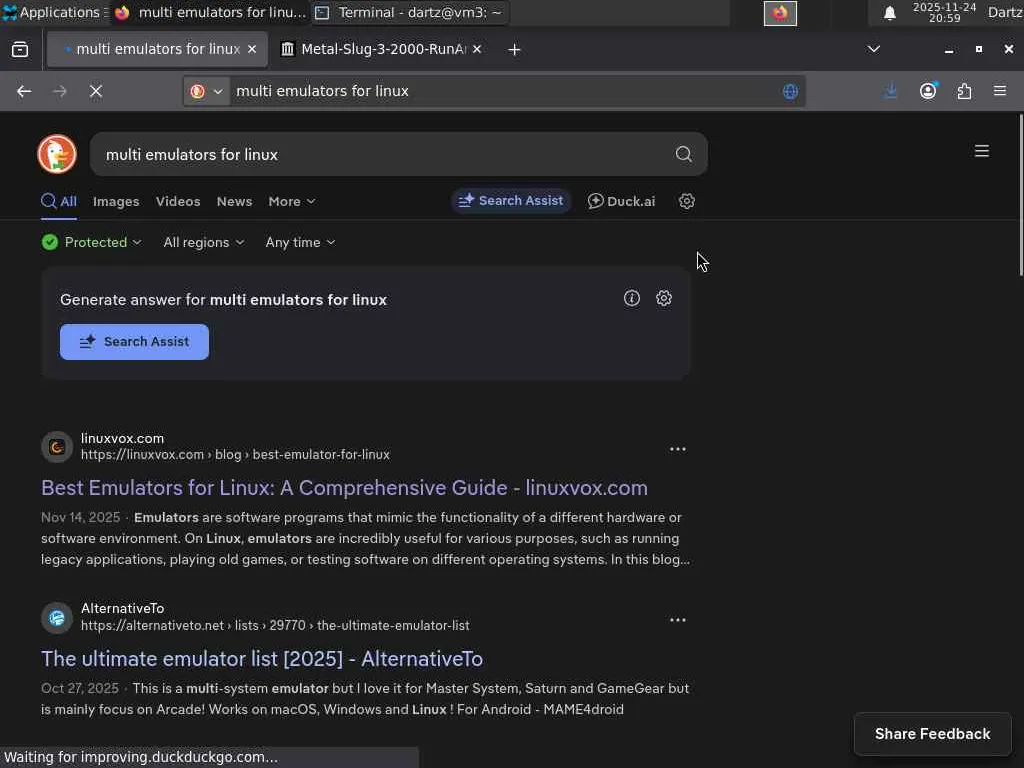Open the Protected safe search dropdown
Screen dimensions: 1024x768
pyautogui.click(x=91, y=242)
